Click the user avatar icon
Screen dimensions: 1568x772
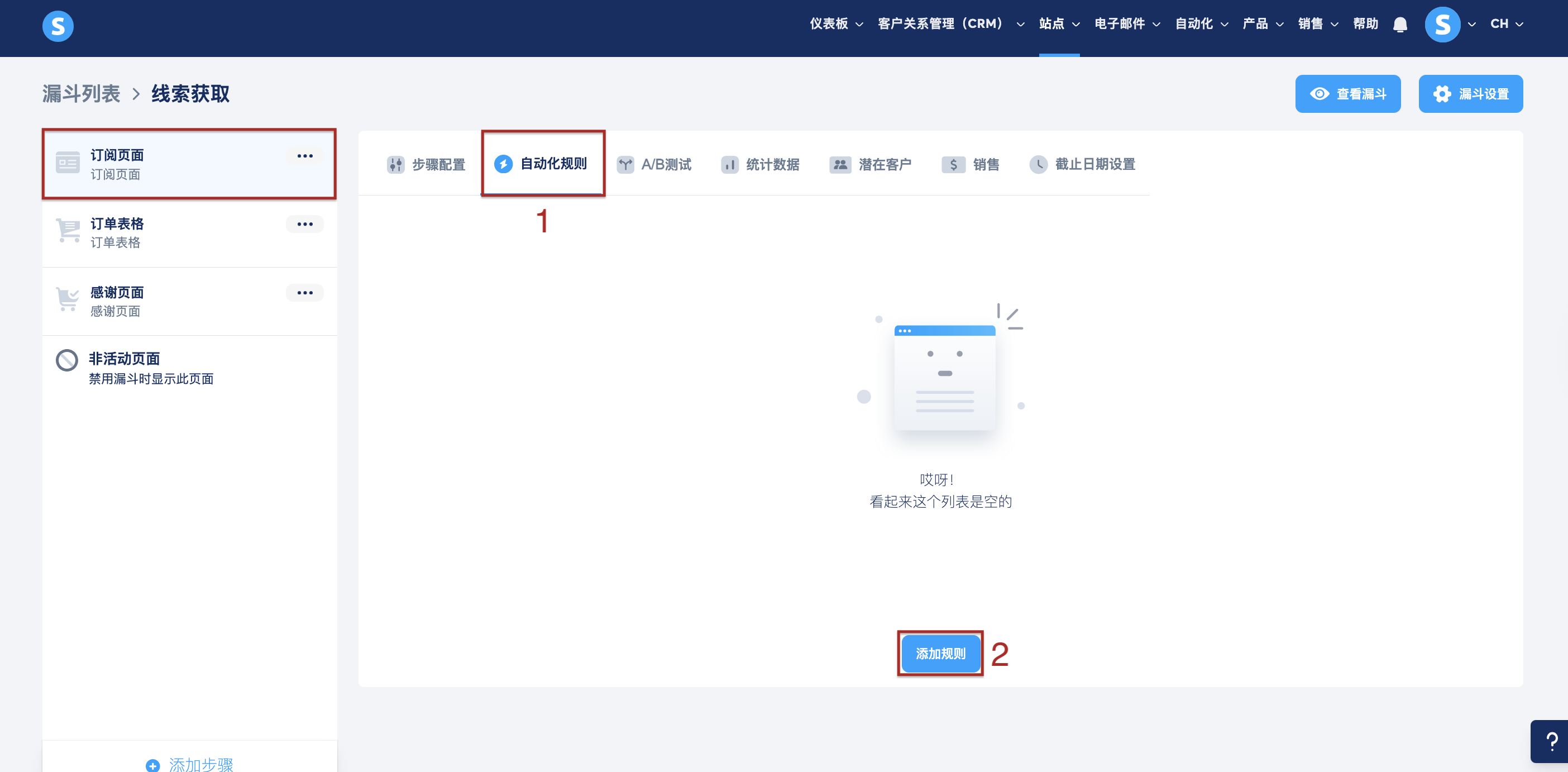(1442, 25)
